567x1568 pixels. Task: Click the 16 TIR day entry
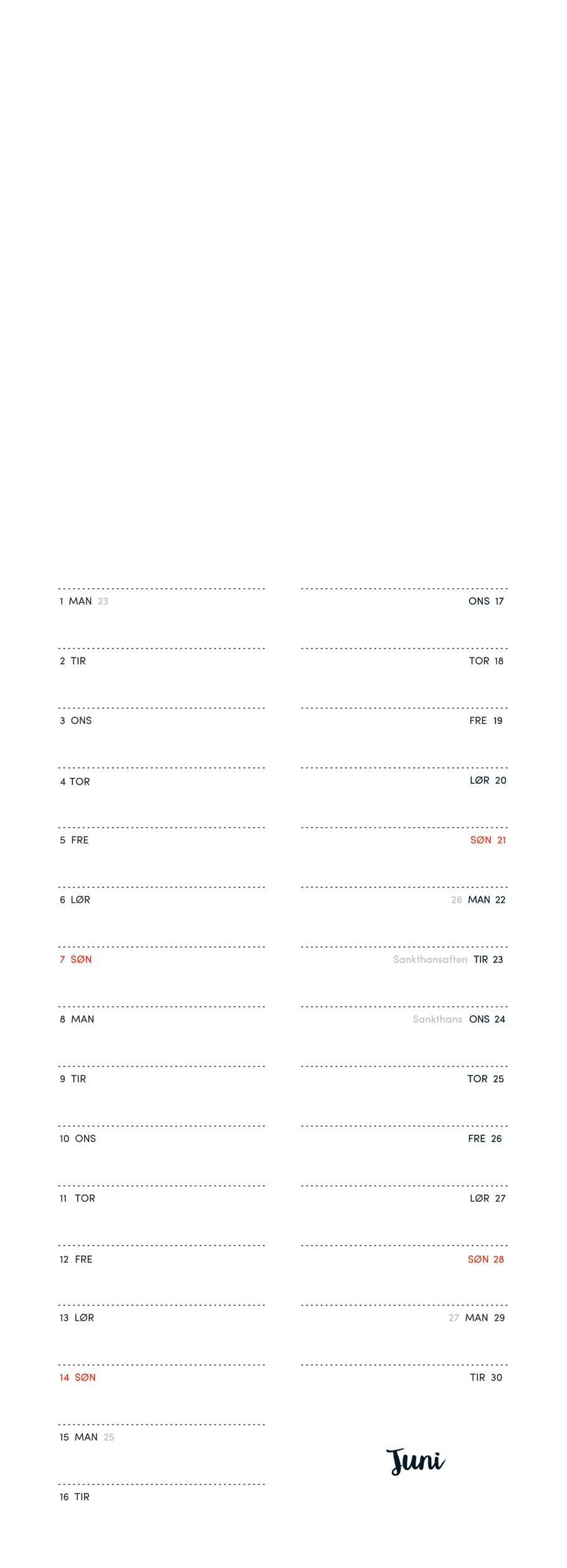tap(74, 1497)
